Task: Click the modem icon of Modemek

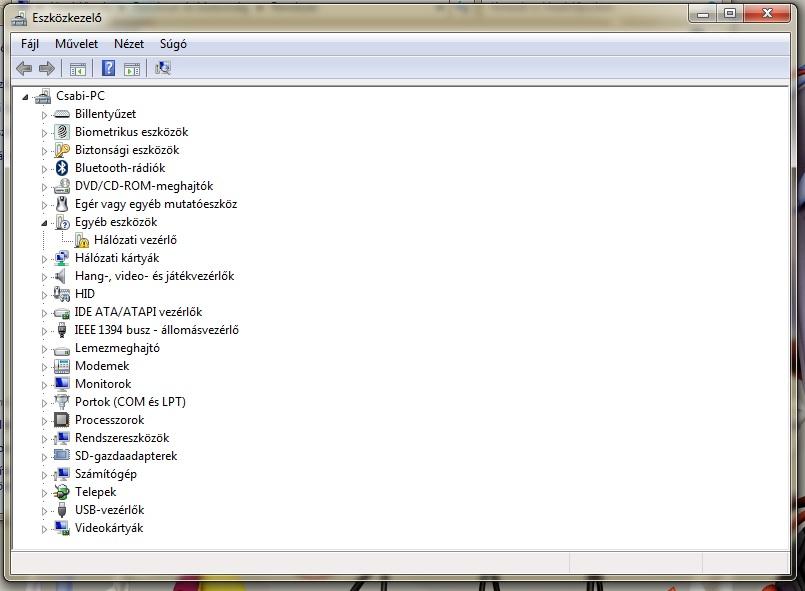Action: tap(62, 366)
